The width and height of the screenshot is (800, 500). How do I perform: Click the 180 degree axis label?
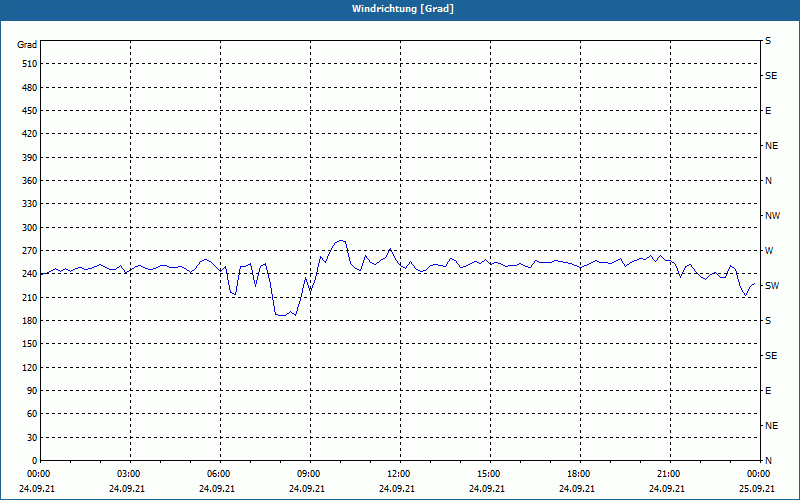29,320
